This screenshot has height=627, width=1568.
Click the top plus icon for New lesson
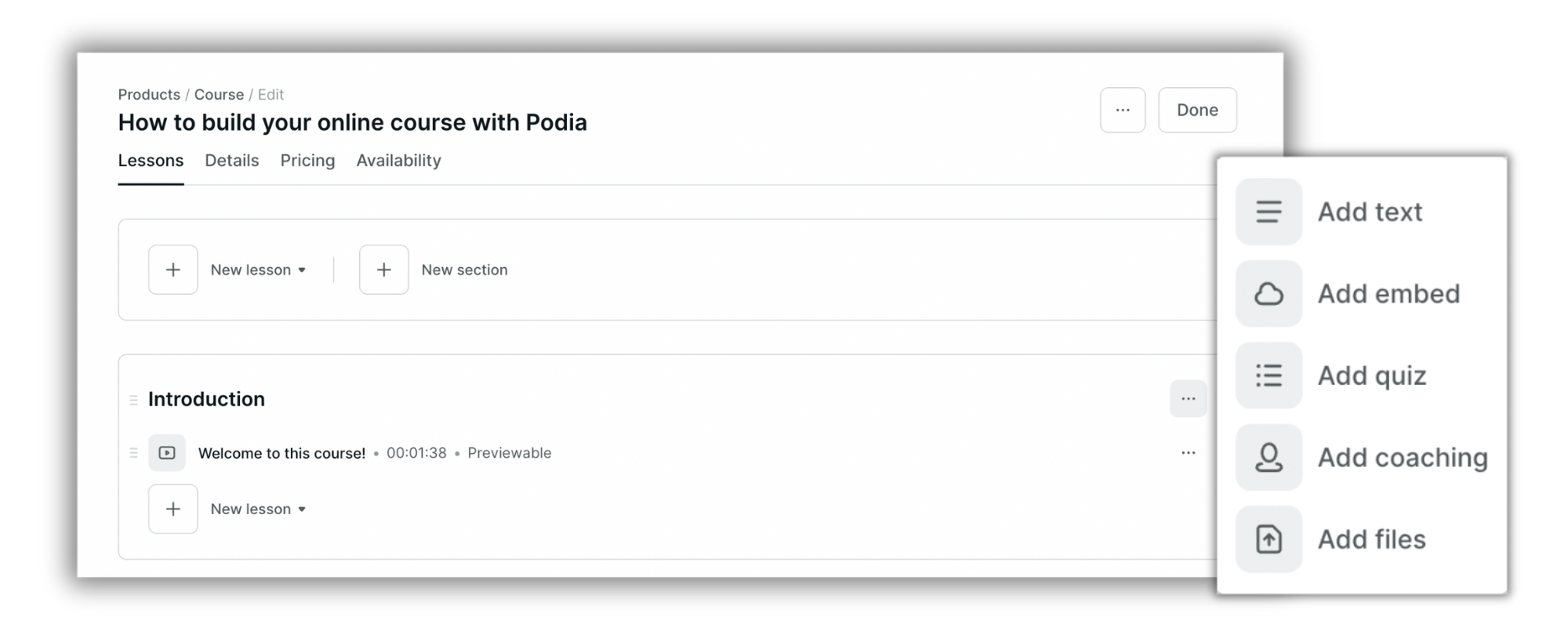(173, 270)
